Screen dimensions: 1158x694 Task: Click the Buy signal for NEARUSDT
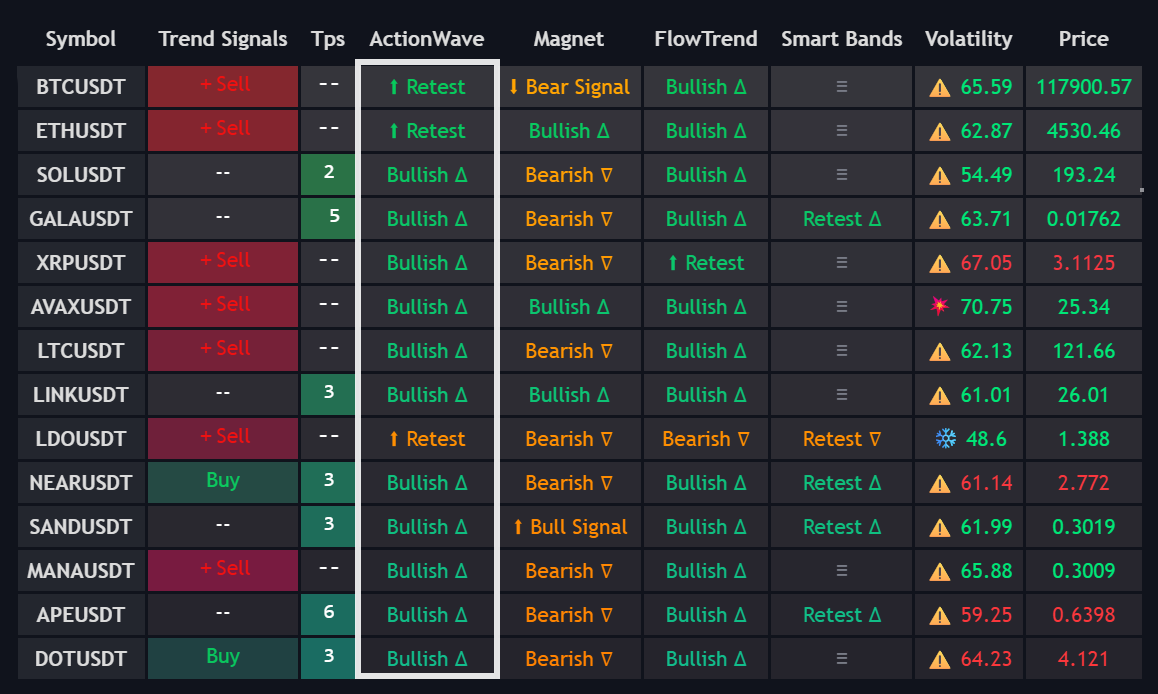[x=223, y=482]
